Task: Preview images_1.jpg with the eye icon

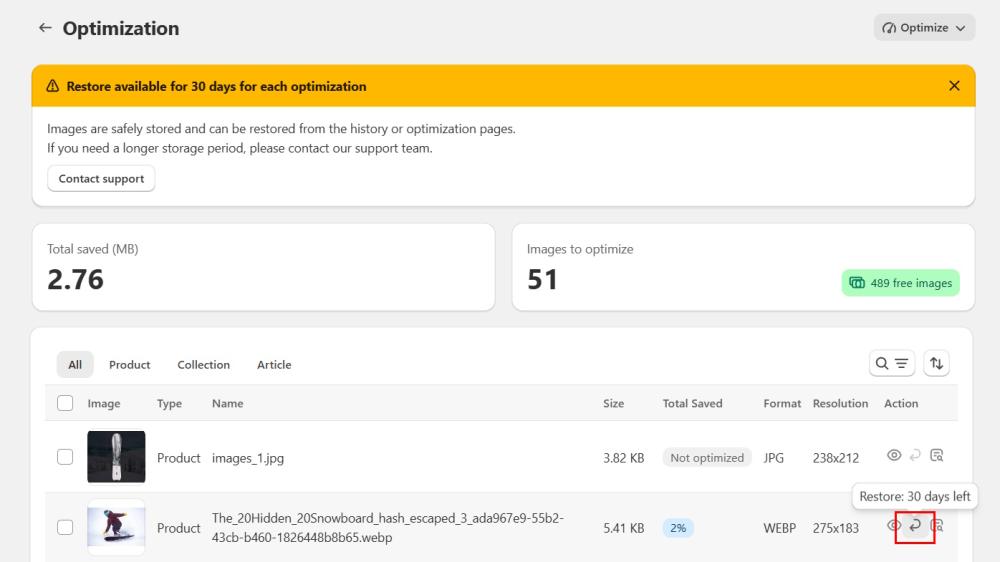Action: 895,456
